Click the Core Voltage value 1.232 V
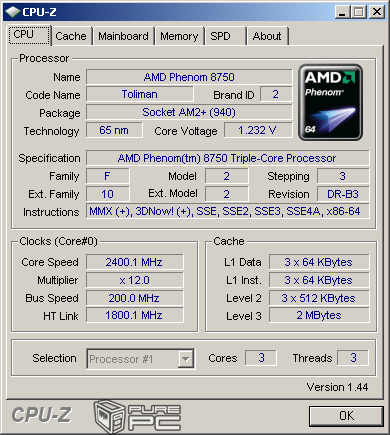The width and height of the screenshot is (390, 435). coord(258,130)
